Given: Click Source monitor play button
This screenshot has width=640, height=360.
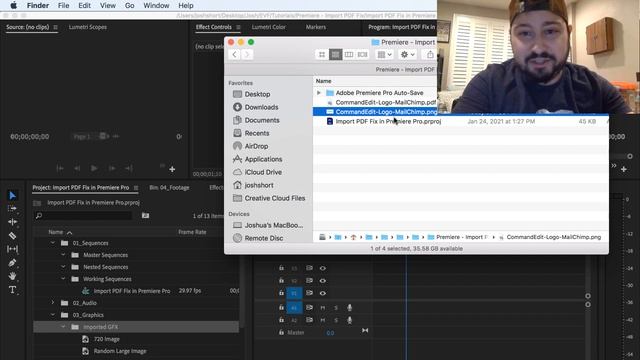Looking at the screenshot, I should (x=94, y=168).
